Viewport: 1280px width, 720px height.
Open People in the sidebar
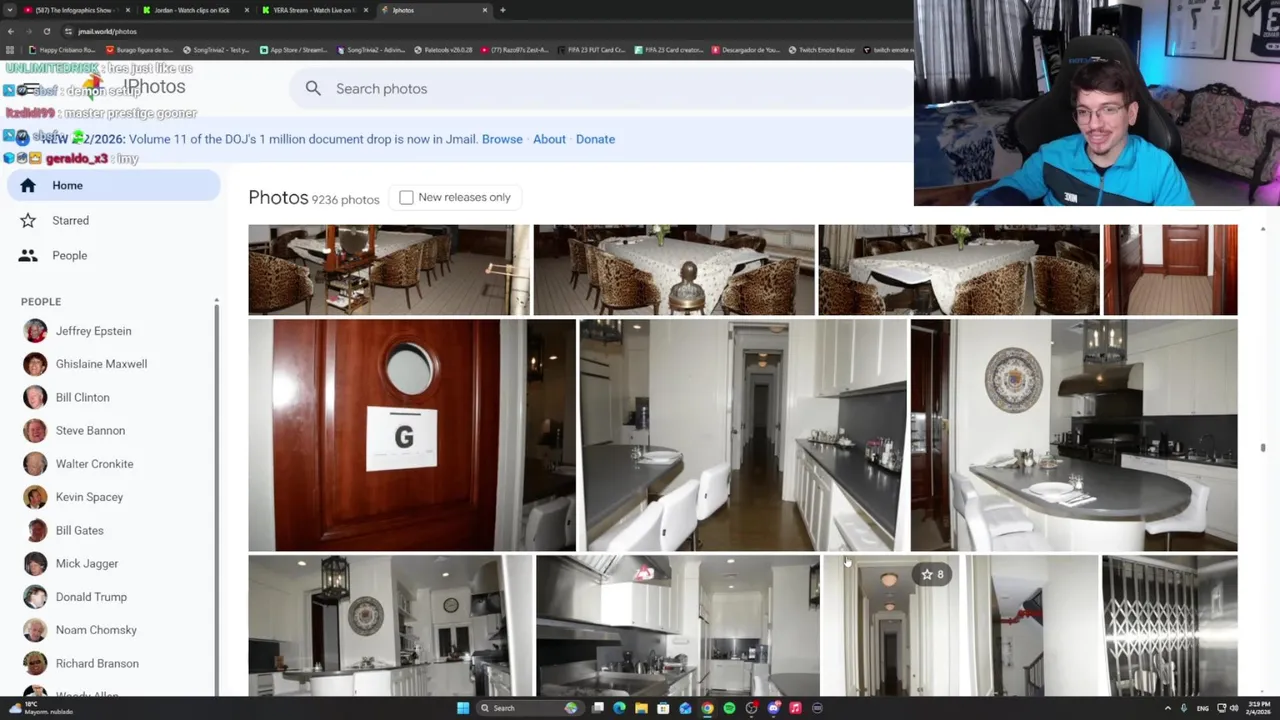click(x=112, y=255)
